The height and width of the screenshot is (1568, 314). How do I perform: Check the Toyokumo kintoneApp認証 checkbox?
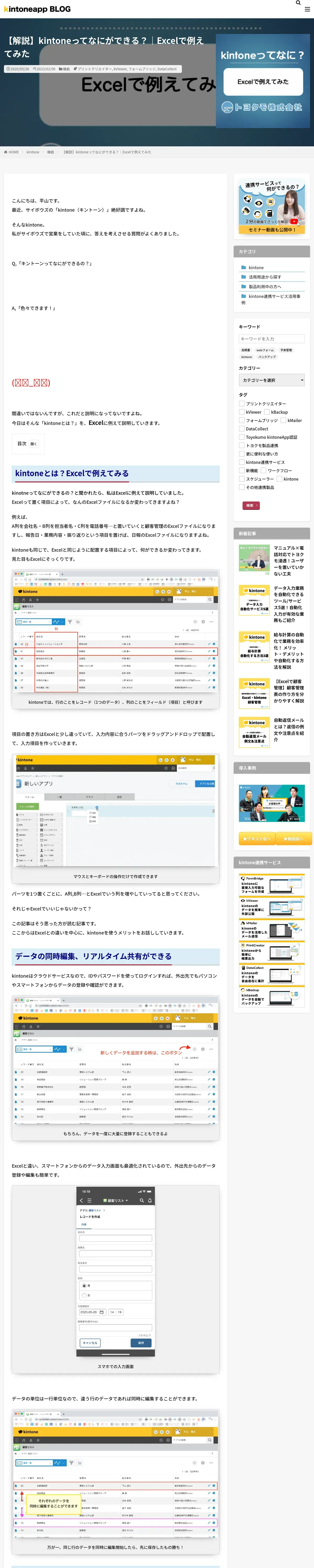(x=242, y=437)
